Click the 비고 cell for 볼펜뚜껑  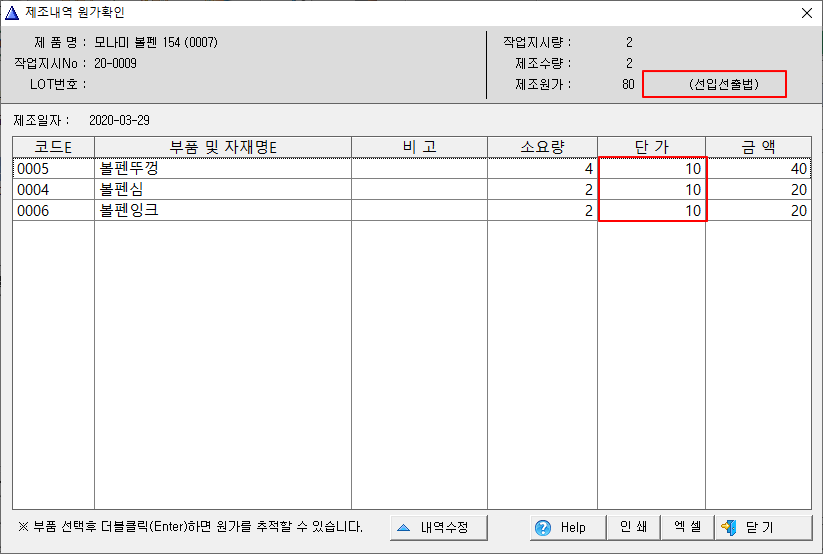click(x=419, y=169)
